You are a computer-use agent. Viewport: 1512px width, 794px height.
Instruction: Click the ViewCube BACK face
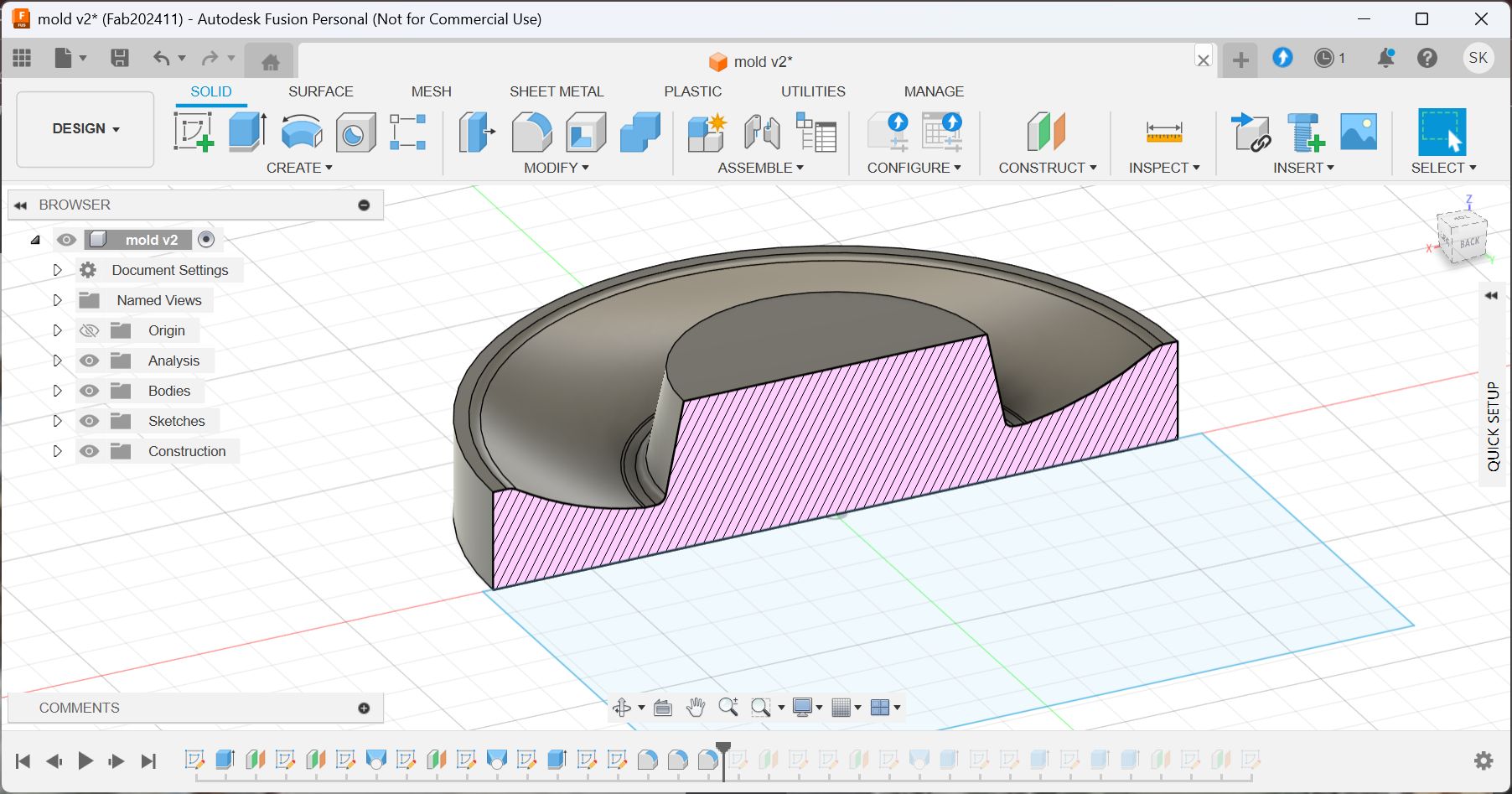click(1469, 242)
